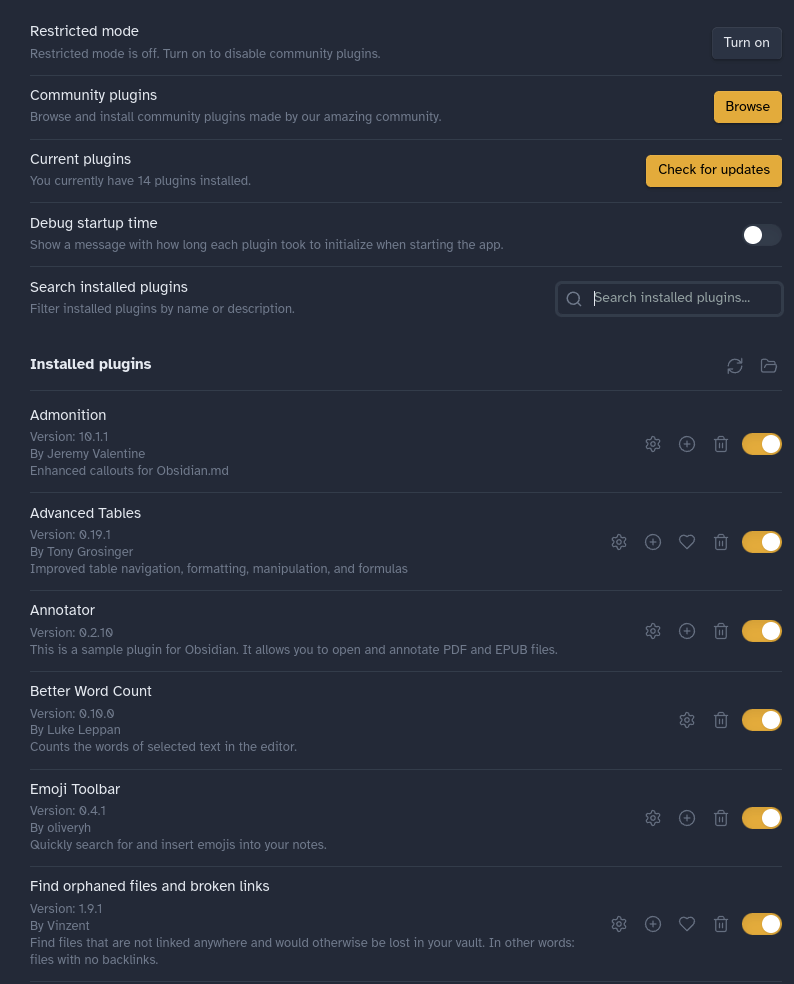Disable the Admonition plugin toggle

pos(761,444)
